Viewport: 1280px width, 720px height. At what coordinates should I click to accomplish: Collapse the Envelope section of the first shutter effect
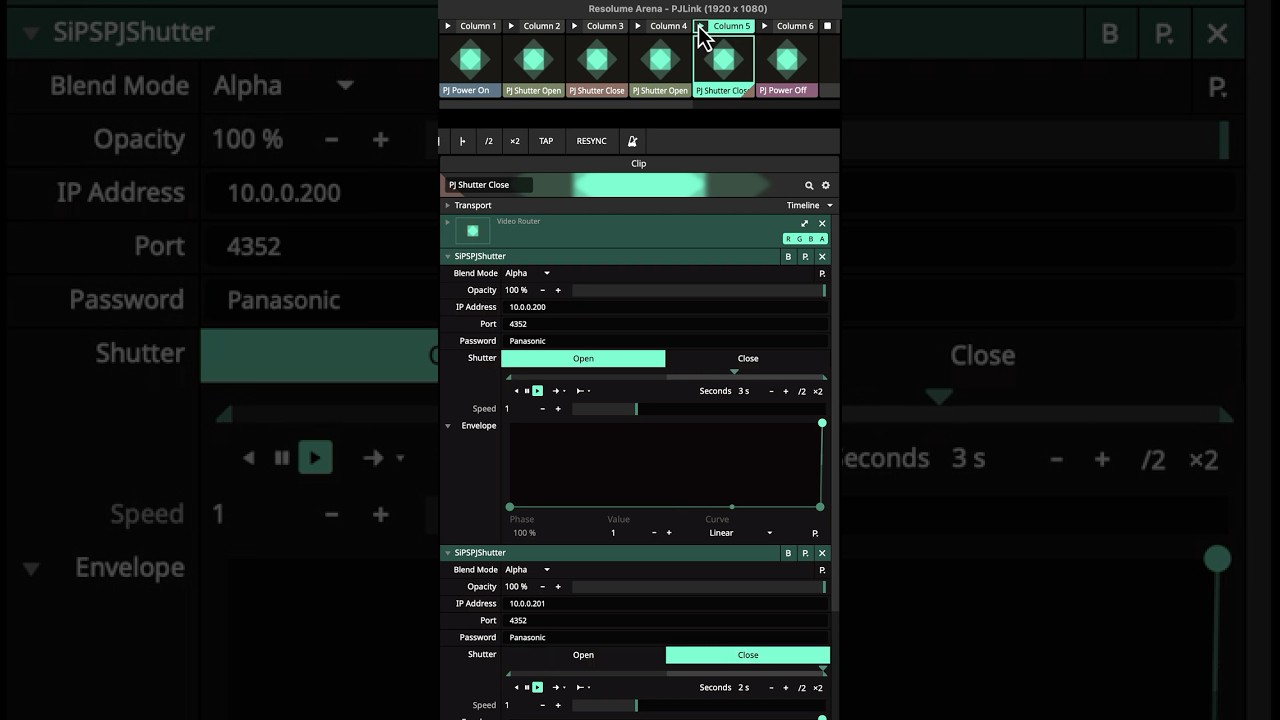[x=448, y=426]
